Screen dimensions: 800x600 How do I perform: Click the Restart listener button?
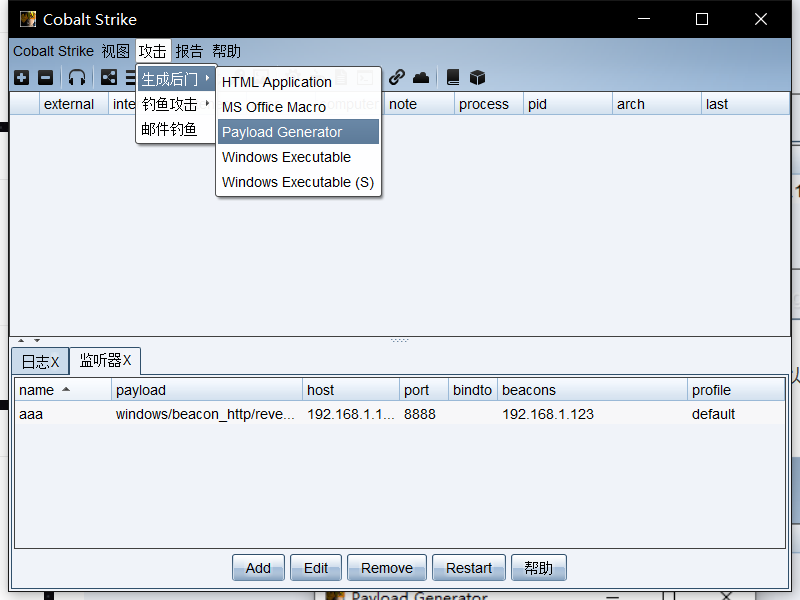469,568
